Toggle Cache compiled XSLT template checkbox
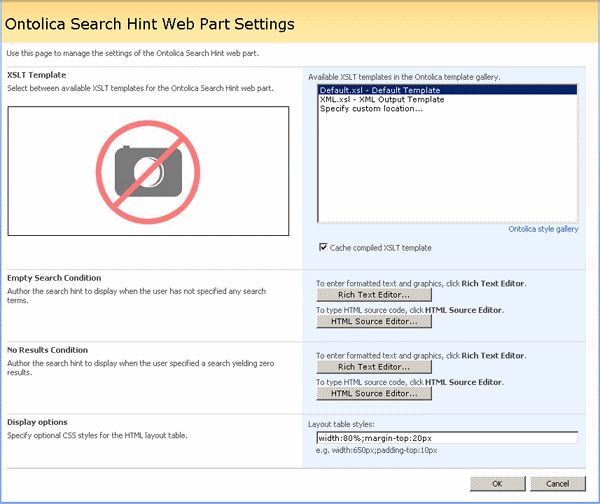 (323, 247)
